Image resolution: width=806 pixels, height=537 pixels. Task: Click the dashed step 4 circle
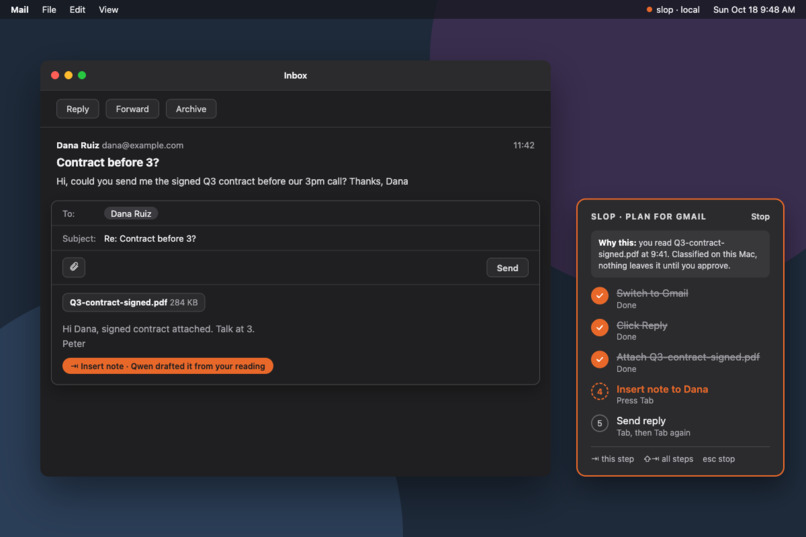(x=599, y=392)
